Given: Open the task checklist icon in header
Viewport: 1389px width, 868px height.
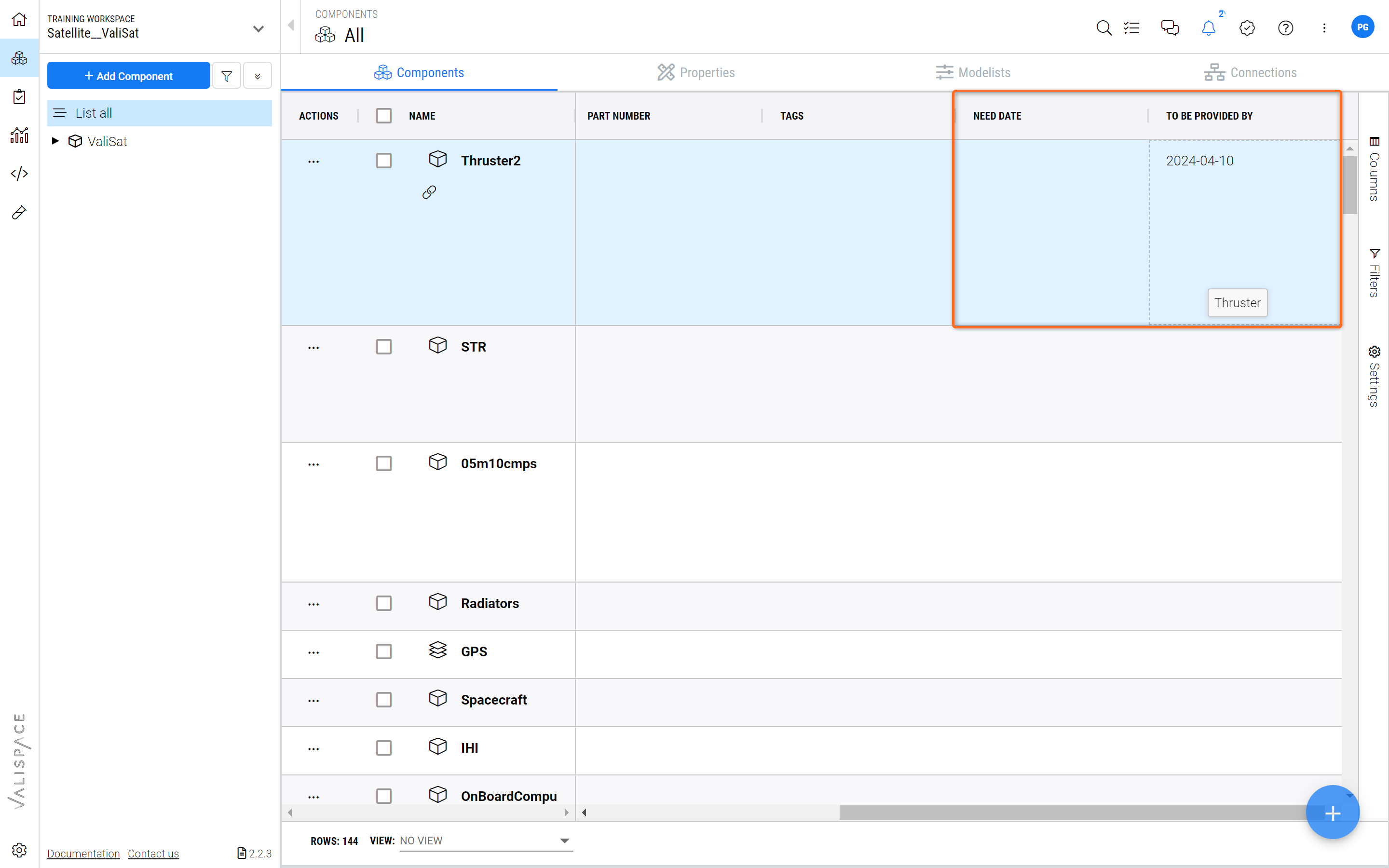Looking at the screenshot, I should [1131, 27].
